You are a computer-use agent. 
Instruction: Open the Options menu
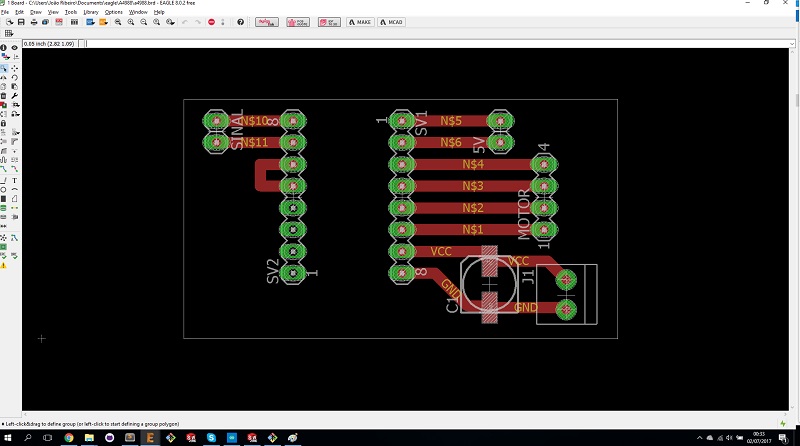[x=114, y=12]
